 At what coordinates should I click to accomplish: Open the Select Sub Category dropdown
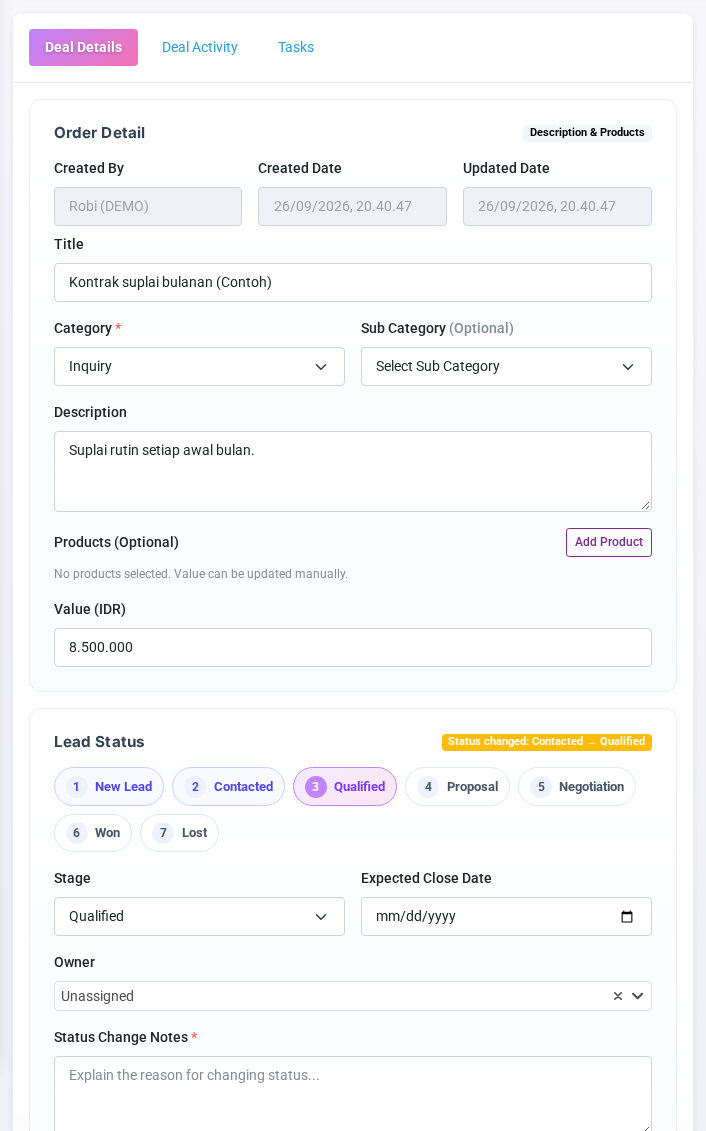(x=506, y=366)
